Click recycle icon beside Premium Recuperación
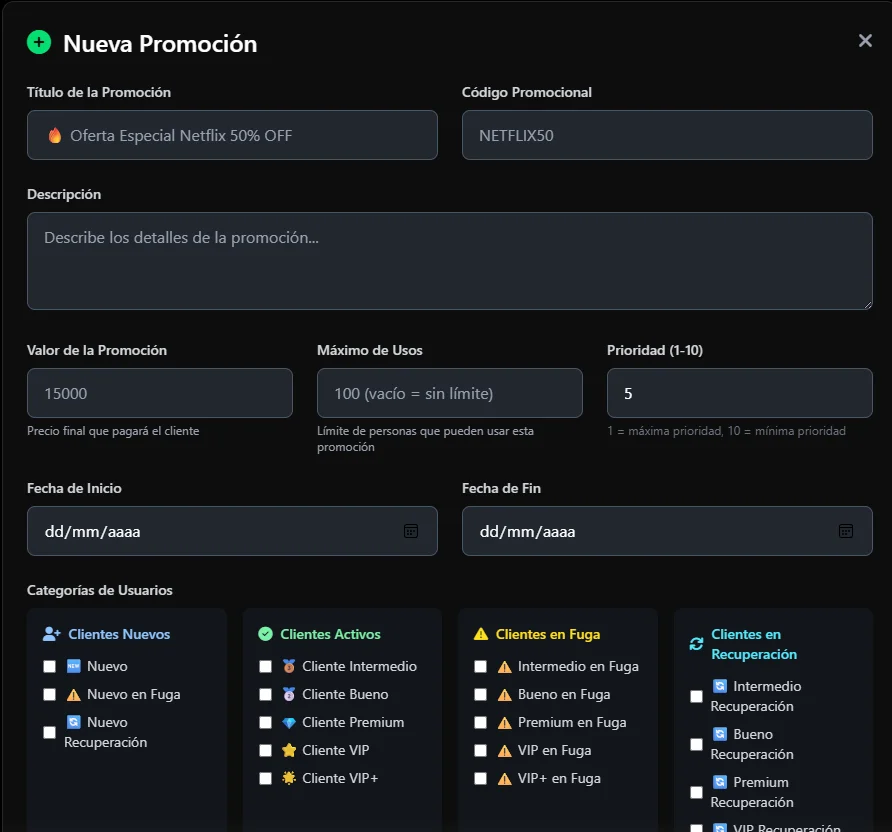This screenshot has width=892, height=832. pyautogui.click(x=720, y=782)
